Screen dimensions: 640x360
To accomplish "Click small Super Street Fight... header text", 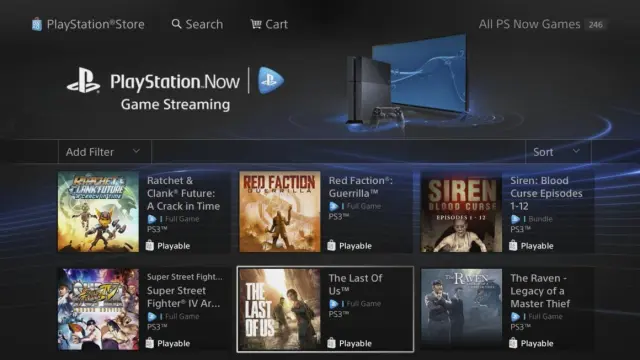I will click(x=185, y=277).
